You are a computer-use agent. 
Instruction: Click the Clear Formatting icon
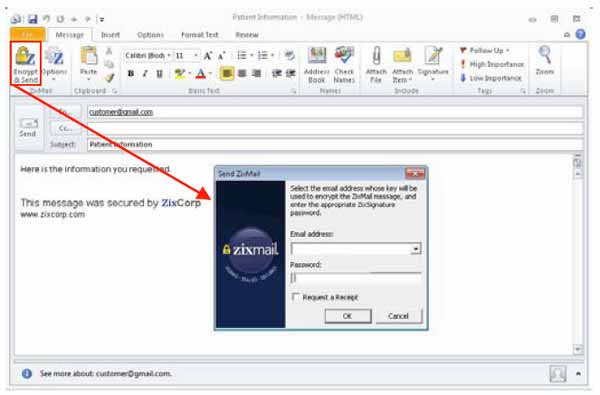290,55
